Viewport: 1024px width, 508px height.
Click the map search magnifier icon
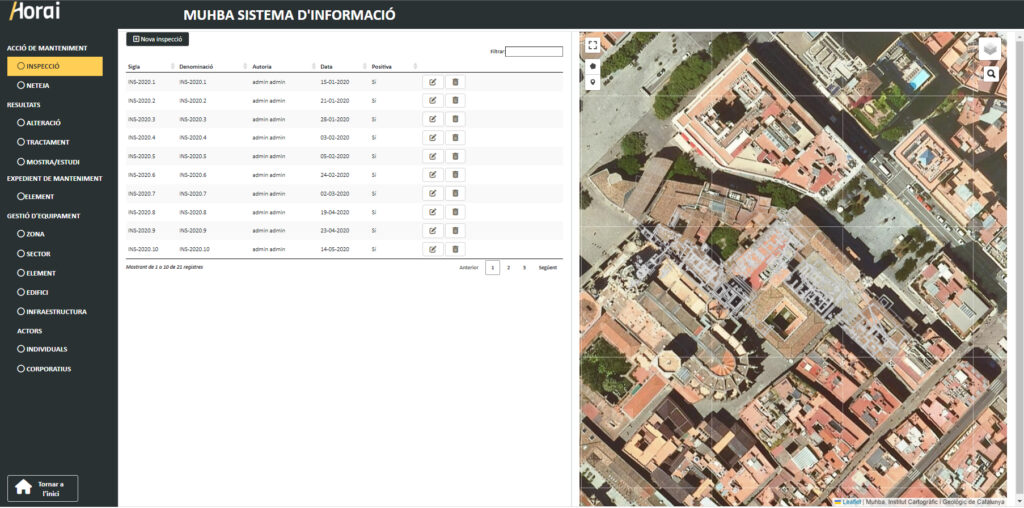(991, 74)
